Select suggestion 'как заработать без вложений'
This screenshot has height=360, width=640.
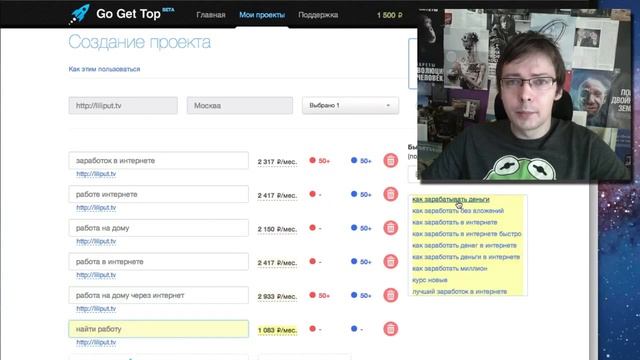[458, 211]
